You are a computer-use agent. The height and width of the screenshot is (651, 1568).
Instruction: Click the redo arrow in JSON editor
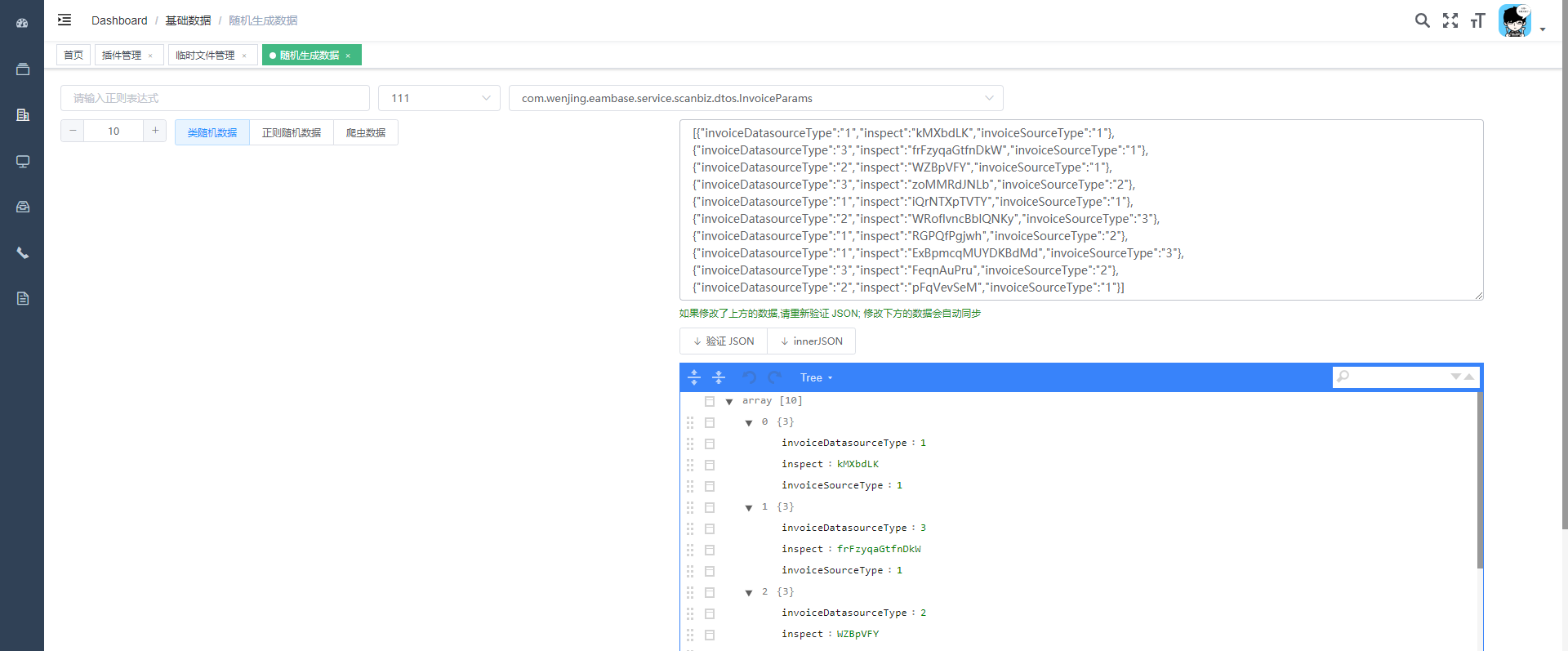774,377
